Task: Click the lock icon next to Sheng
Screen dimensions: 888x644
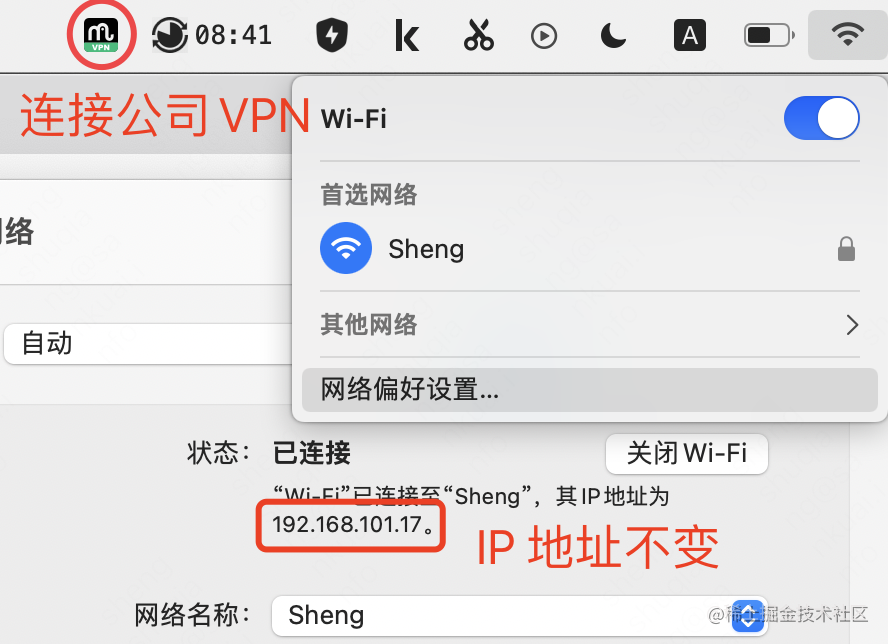Action: tap(846, 249)
